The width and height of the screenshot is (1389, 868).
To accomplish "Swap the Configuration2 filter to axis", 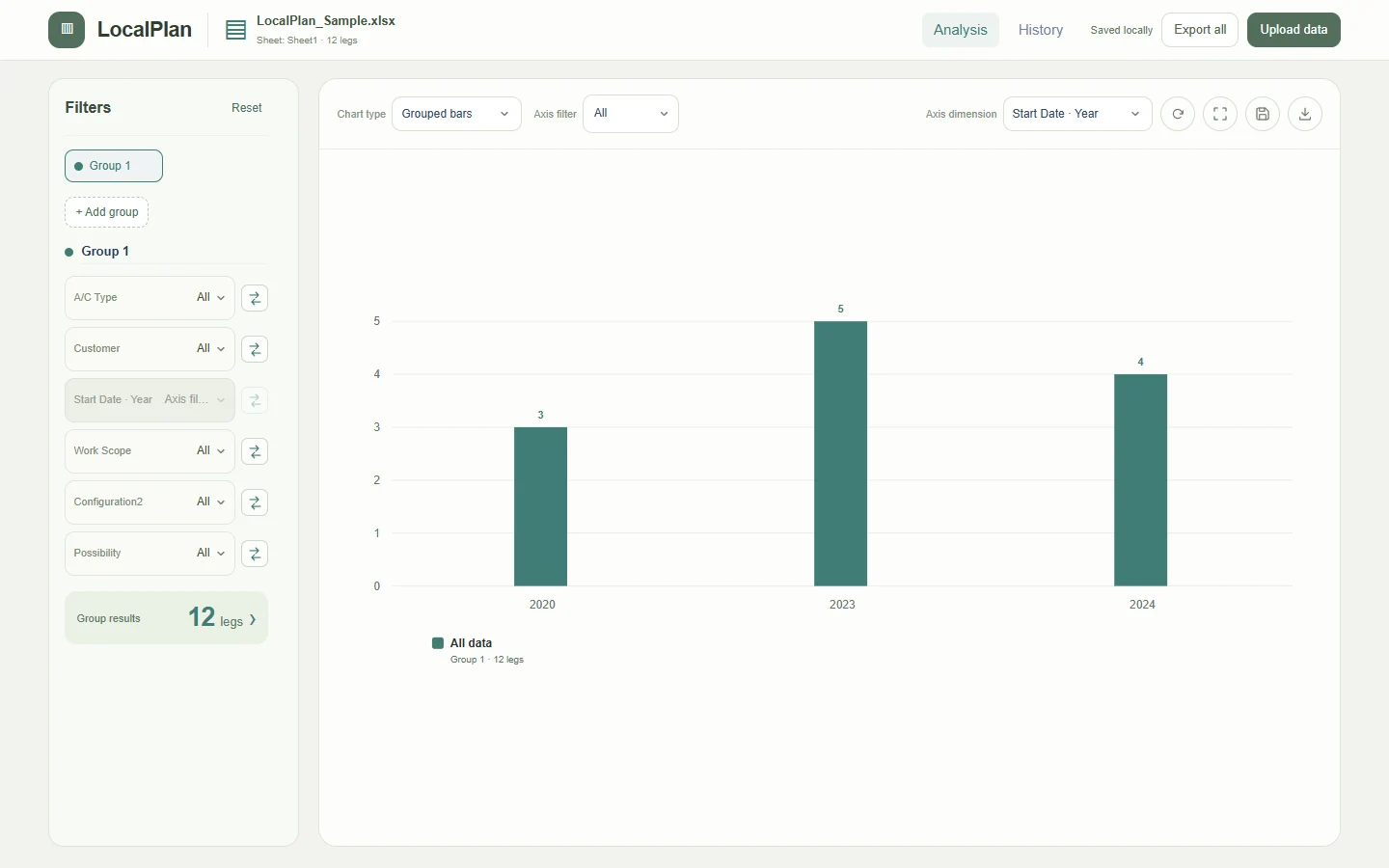I will click(x=255, y=502).
